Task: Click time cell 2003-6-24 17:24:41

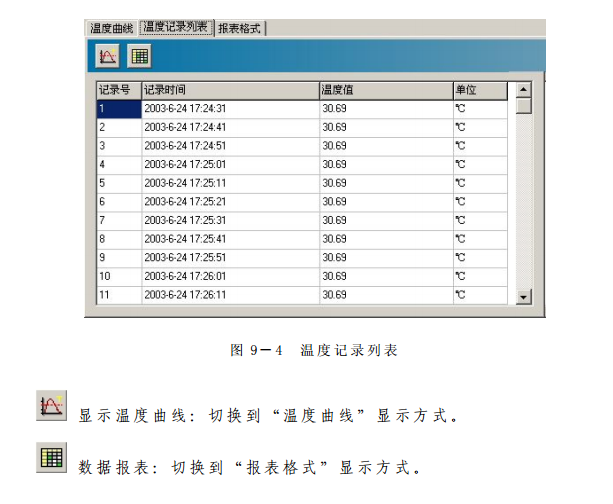Action: click(x=230, y=127)
